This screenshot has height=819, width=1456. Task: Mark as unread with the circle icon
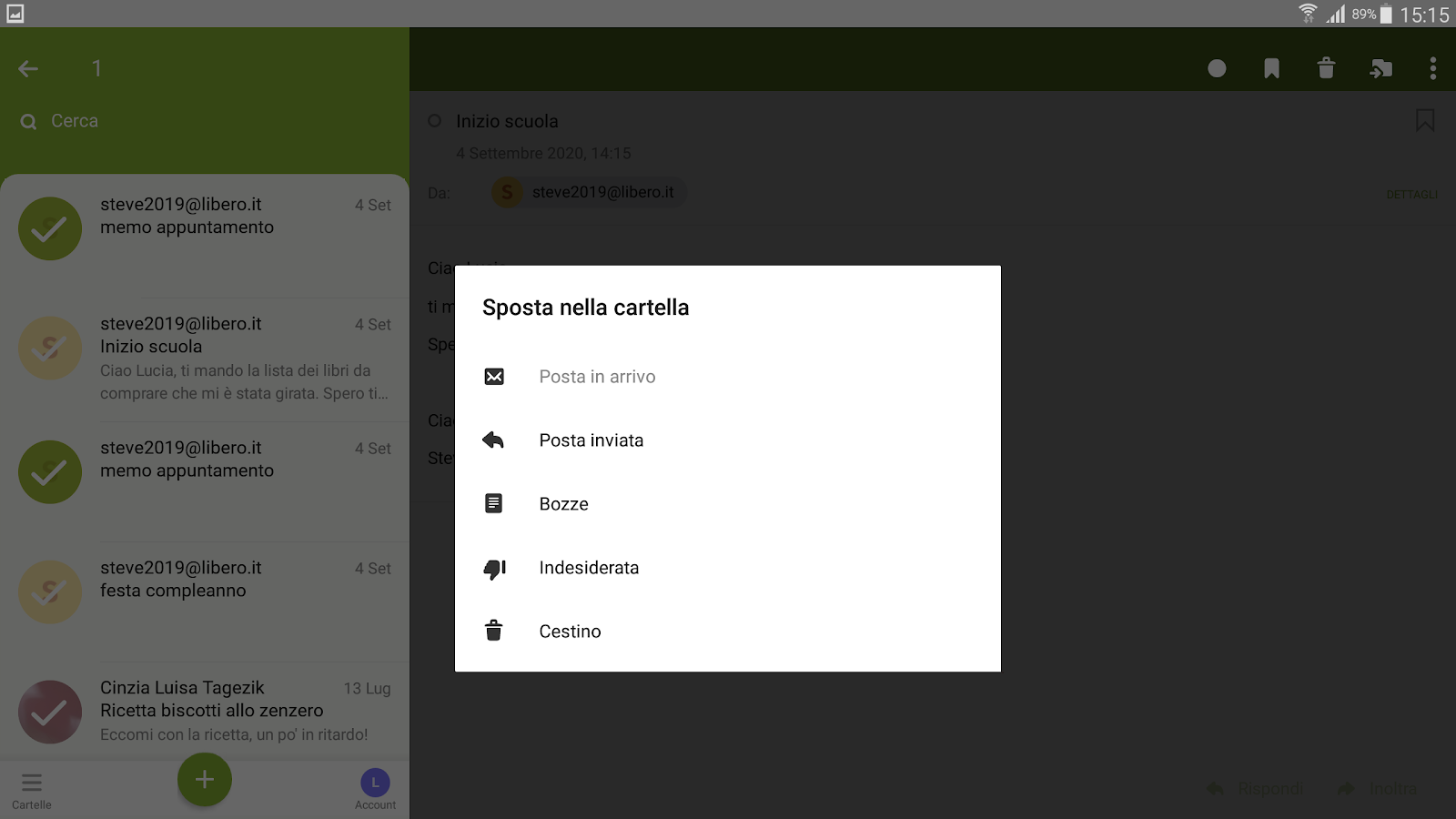1217,68
